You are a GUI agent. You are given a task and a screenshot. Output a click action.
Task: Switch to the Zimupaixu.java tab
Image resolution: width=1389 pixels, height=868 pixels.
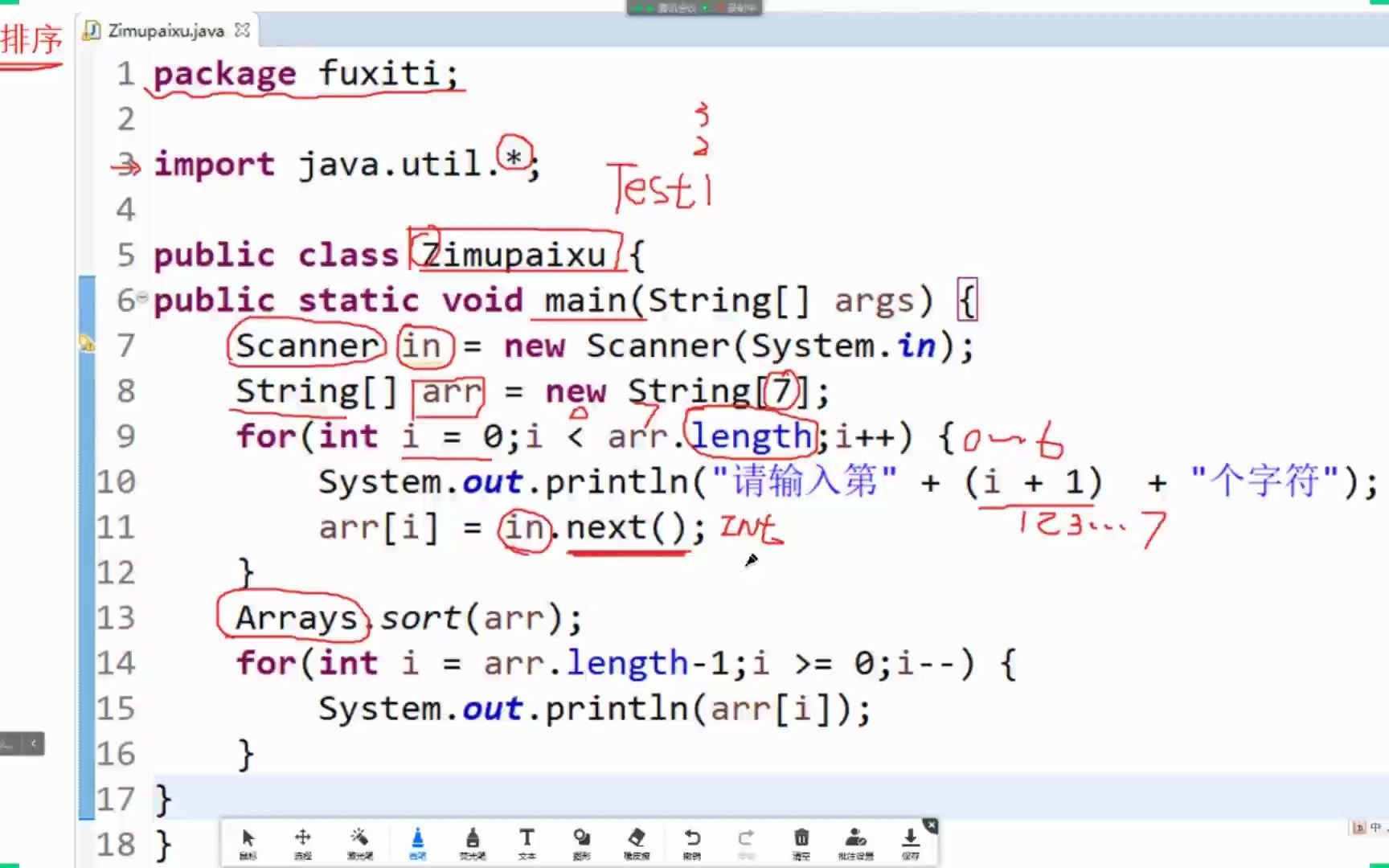[x=166, y=31]
